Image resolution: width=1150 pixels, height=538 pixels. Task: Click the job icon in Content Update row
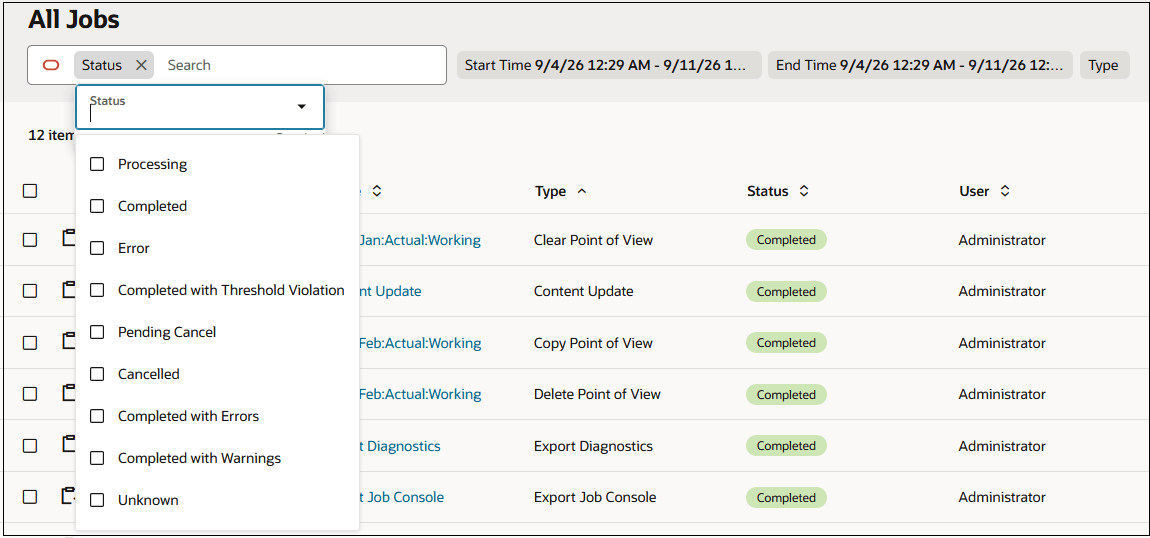[x=68, y=289]
